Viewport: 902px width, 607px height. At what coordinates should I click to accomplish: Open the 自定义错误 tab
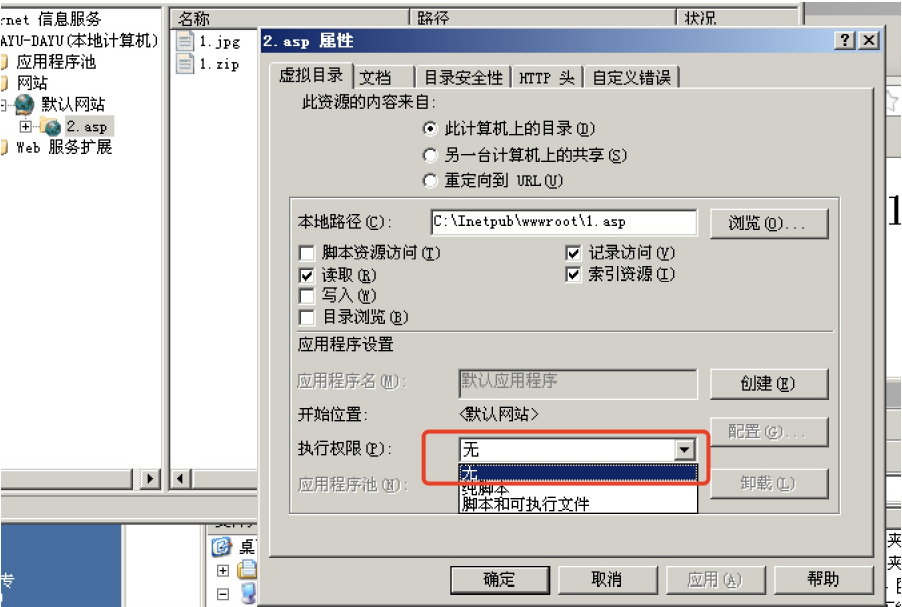[x=632, y=77]
